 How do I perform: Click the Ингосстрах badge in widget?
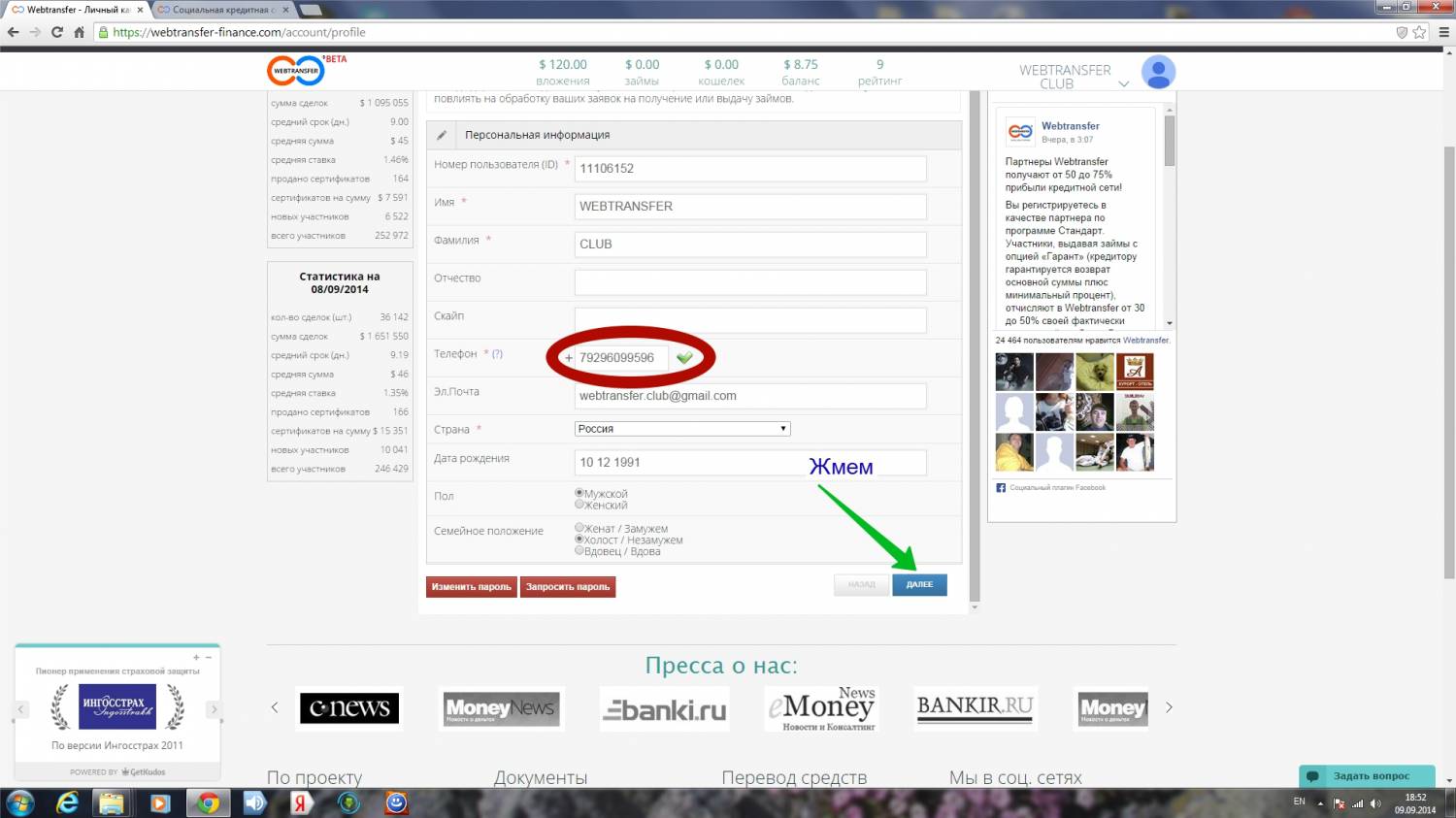coord(117,706)
